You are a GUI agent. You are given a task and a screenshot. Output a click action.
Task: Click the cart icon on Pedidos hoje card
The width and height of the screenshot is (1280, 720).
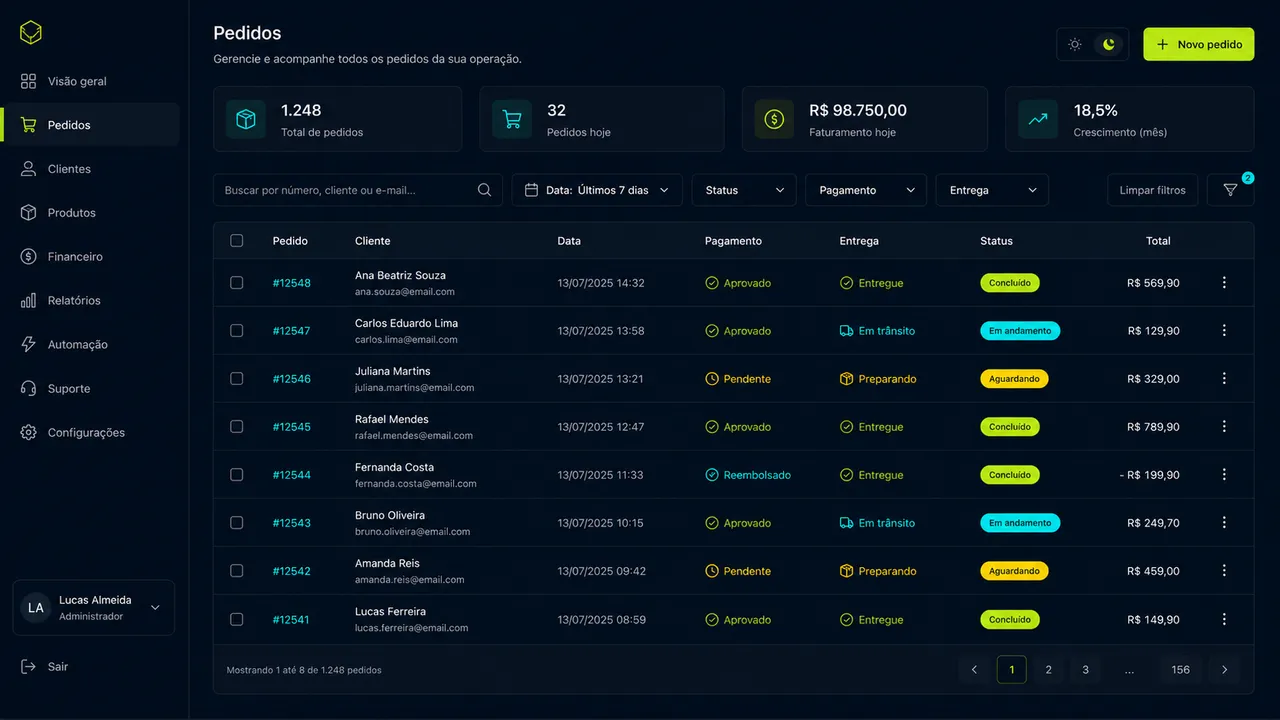coord(512,119)
